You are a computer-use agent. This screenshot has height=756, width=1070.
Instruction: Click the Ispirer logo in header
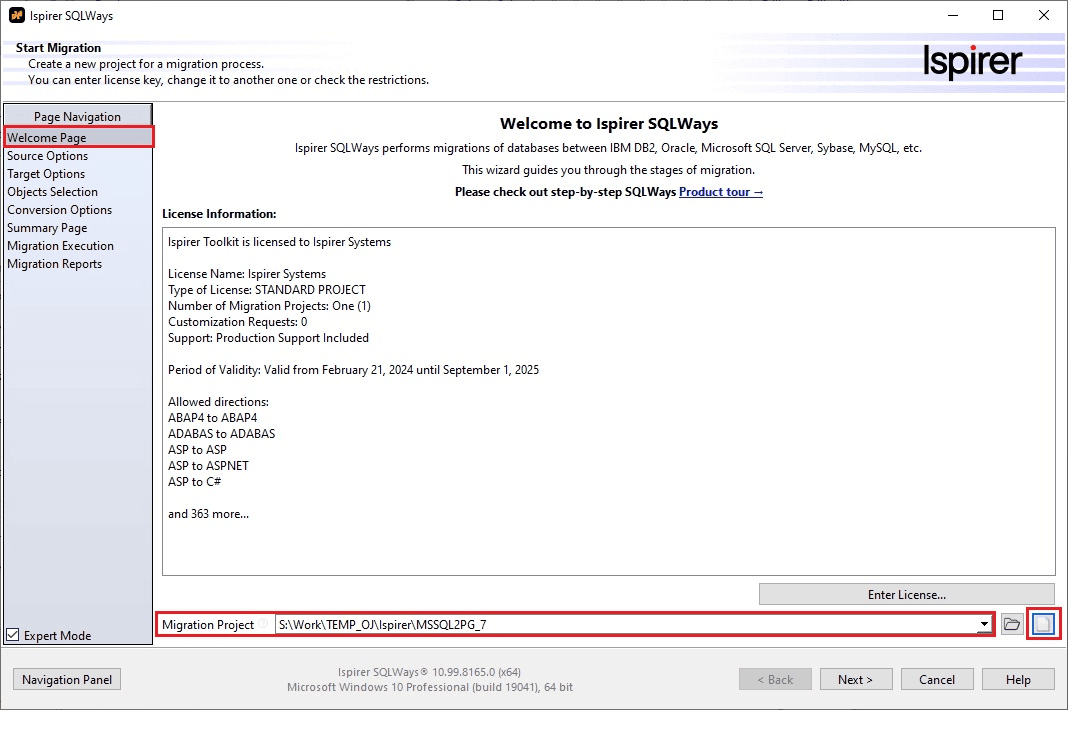point(972,62)
